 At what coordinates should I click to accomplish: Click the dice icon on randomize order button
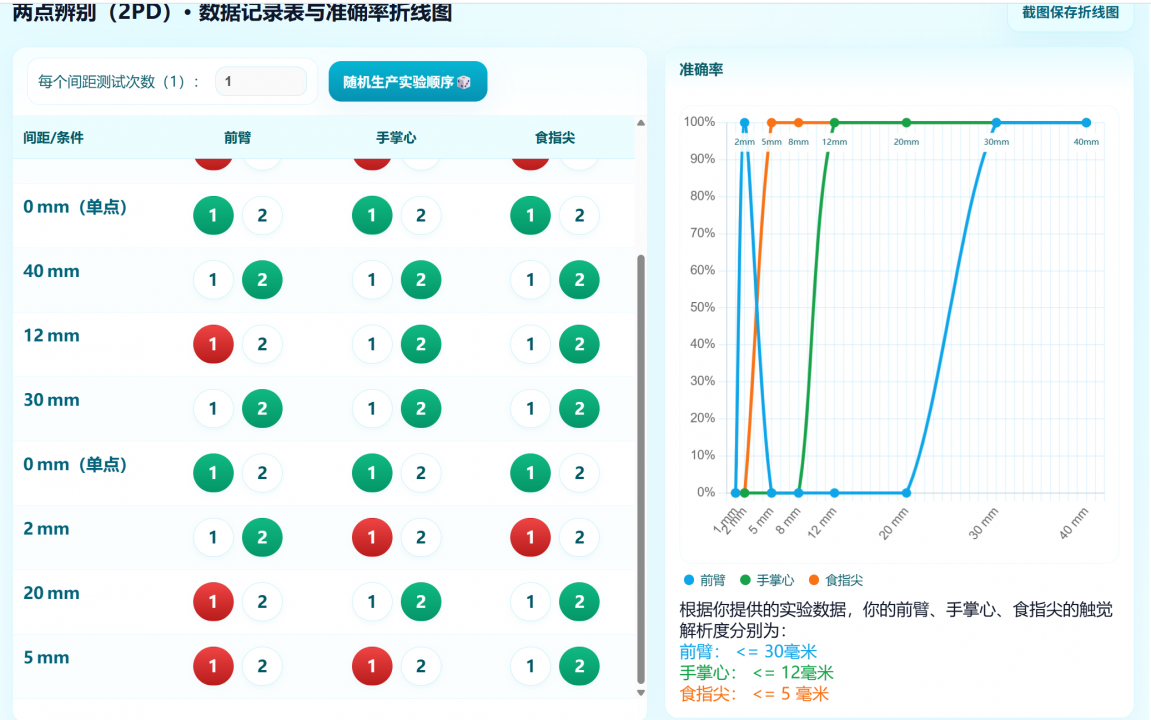[464, 82]
